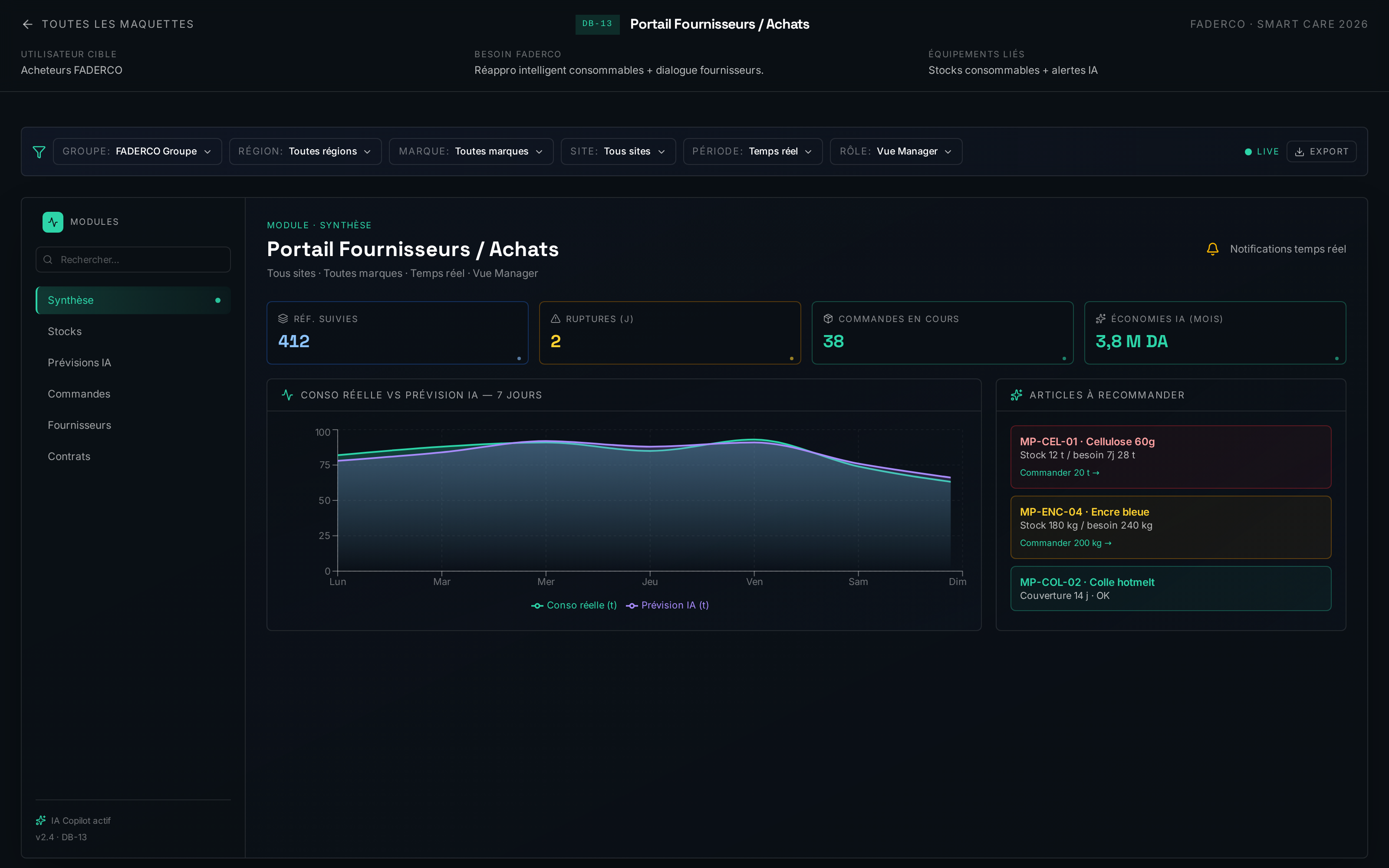1389x868 pixels.
Task: Click IA Copilot actif label
Action: click(x=81, y=821)
